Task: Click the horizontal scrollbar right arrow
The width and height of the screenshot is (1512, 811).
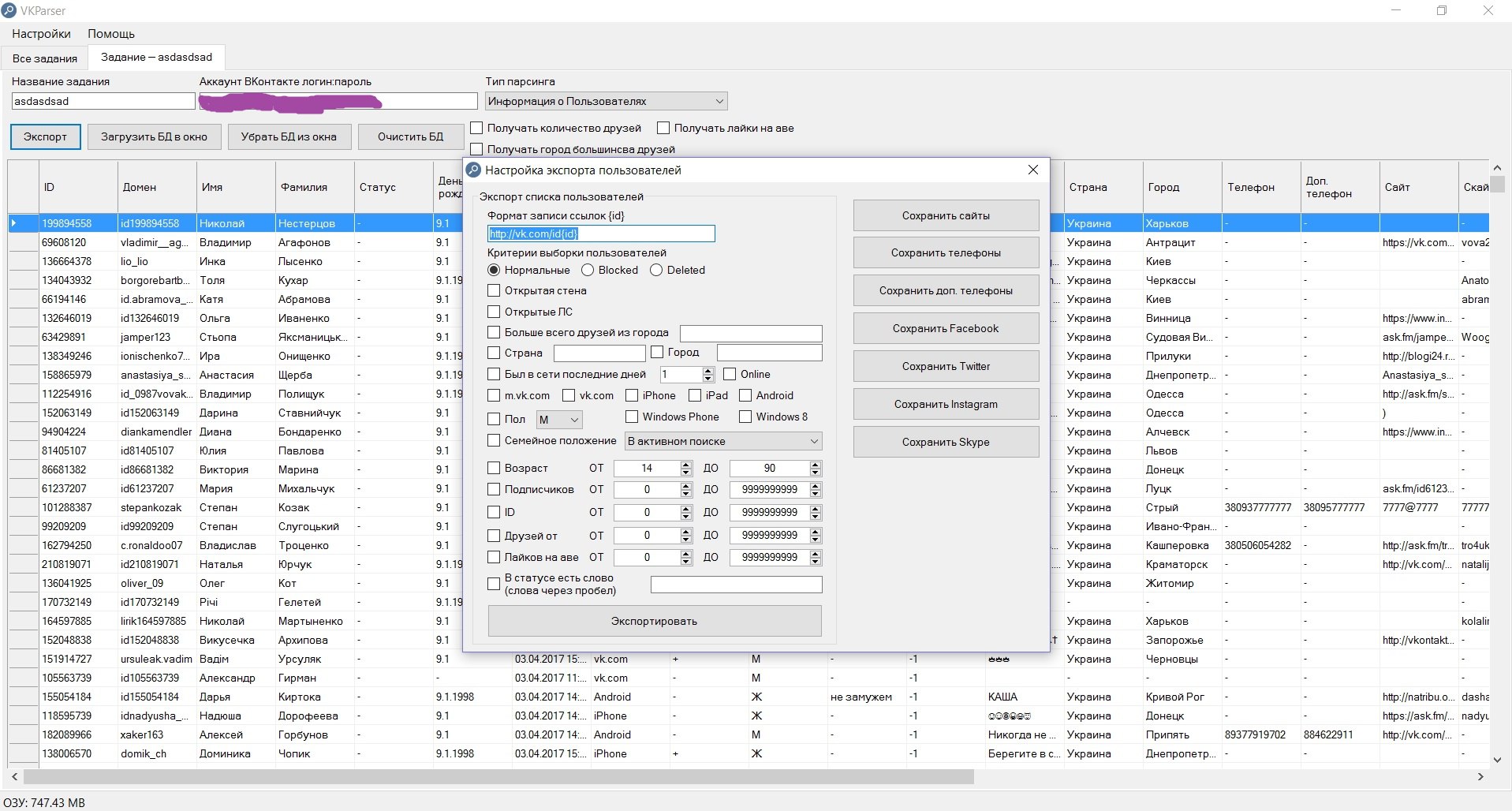Action: pos(1480,777)
